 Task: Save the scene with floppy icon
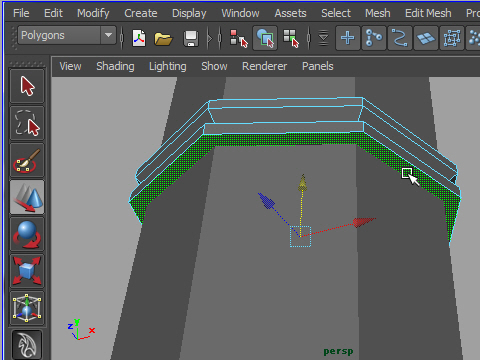191,39
